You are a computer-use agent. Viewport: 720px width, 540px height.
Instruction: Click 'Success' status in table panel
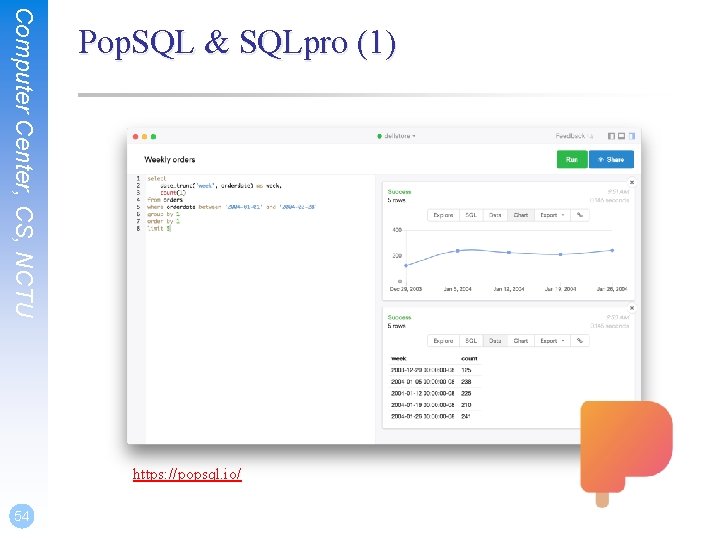click(399, 317)
